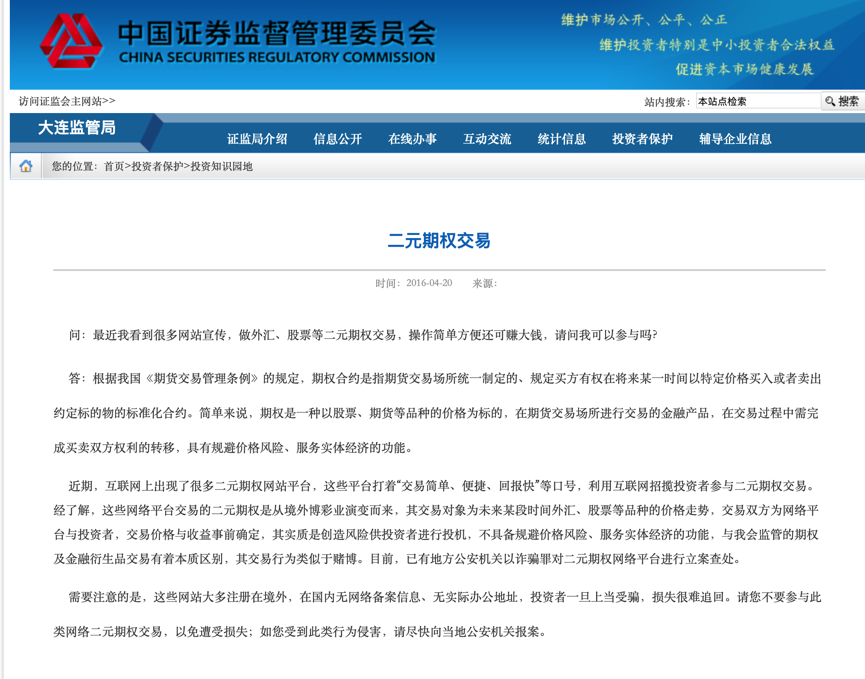This screenshot has height=679, width=865.
Task: Click the CSRC red logo emblem
Action: [71, 41]
